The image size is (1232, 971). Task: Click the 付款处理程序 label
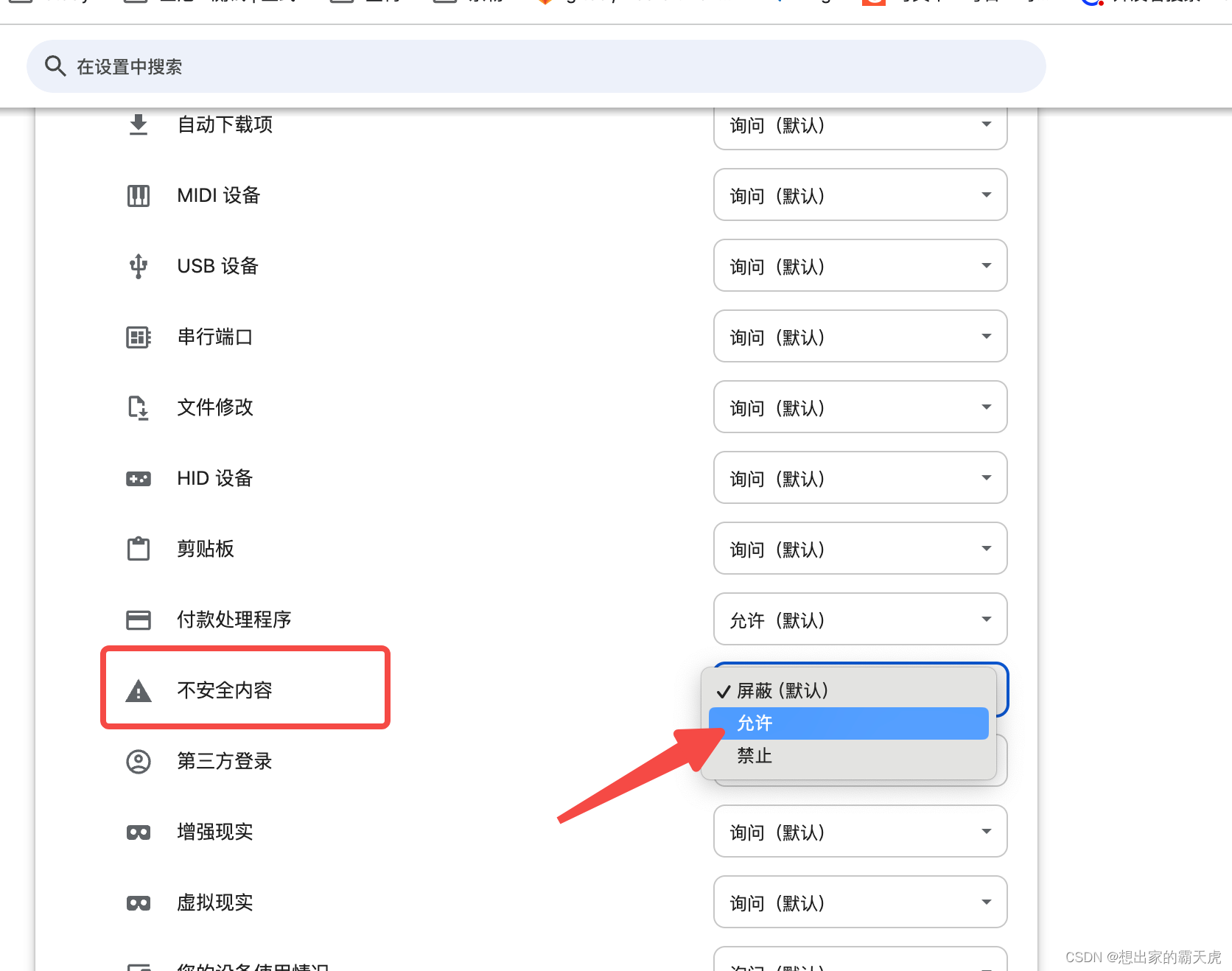pyautogui.click(x=234, y=620)
